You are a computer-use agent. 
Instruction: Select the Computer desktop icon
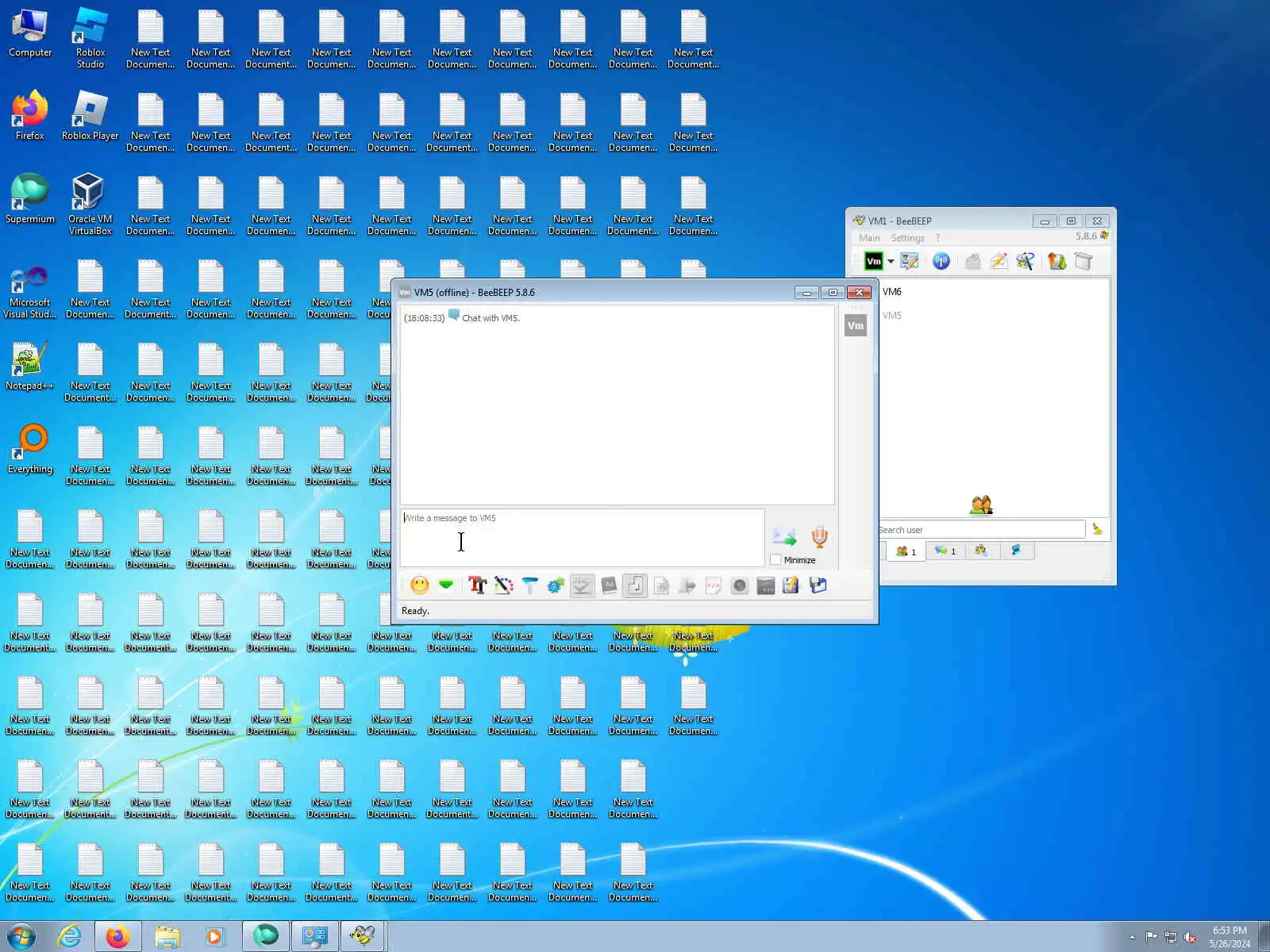click(x=30, y=34)
